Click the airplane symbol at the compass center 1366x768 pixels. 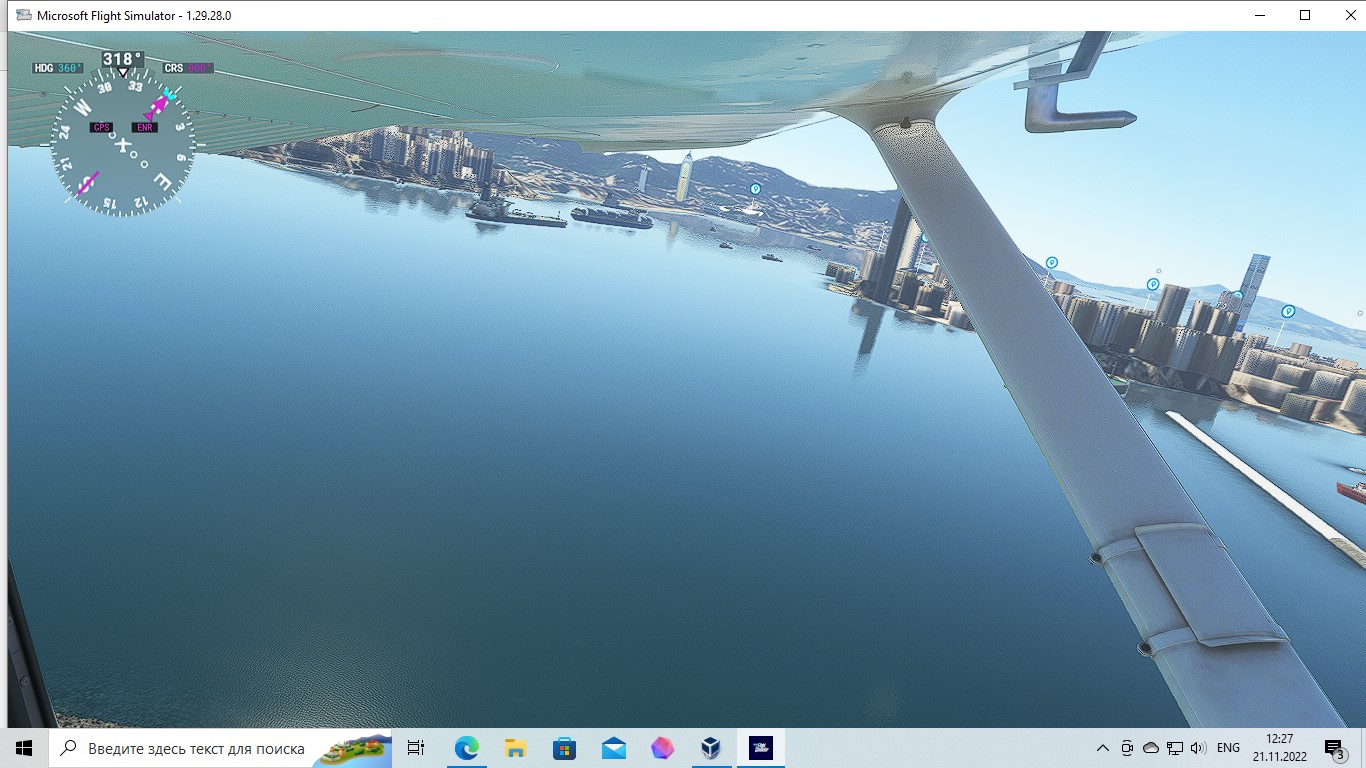[122, 145]
